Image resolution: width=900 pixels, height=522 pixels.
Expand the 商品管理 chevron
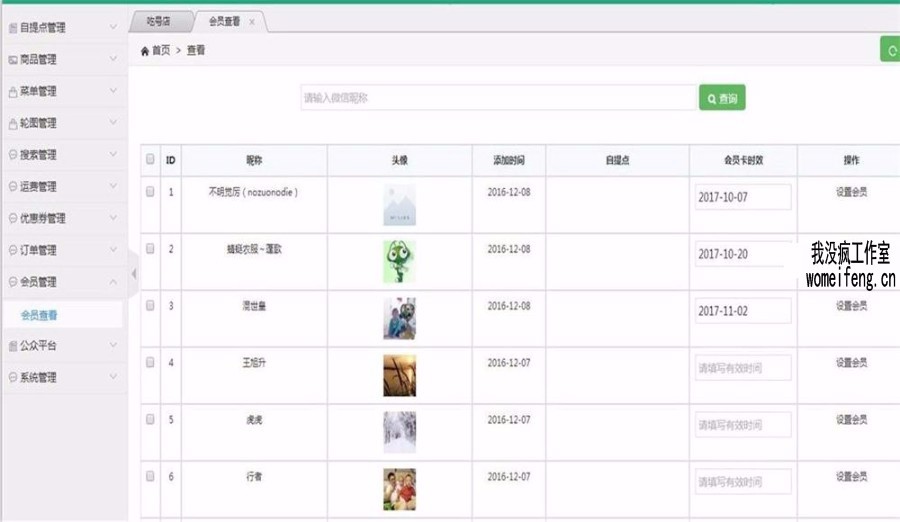113,59
